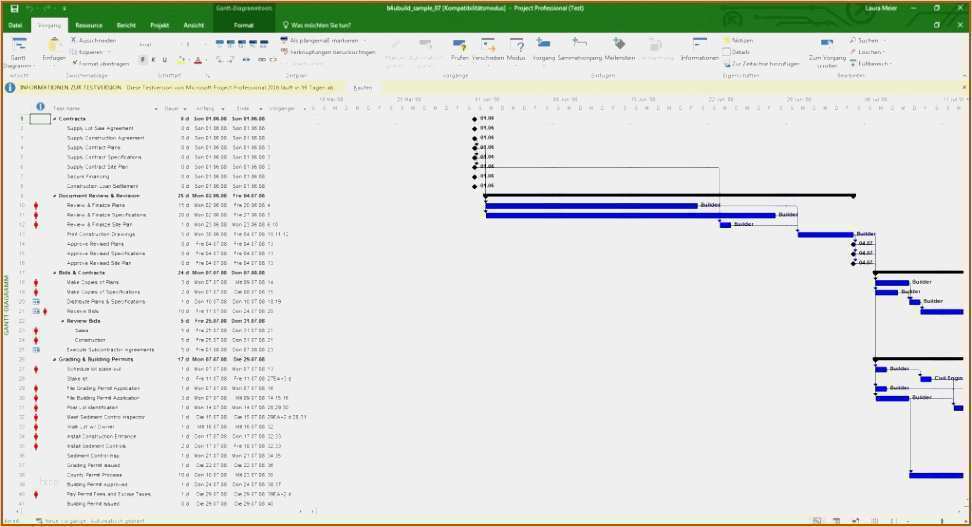Click the Kaufen button in info bar

click(x=363, y=88)
